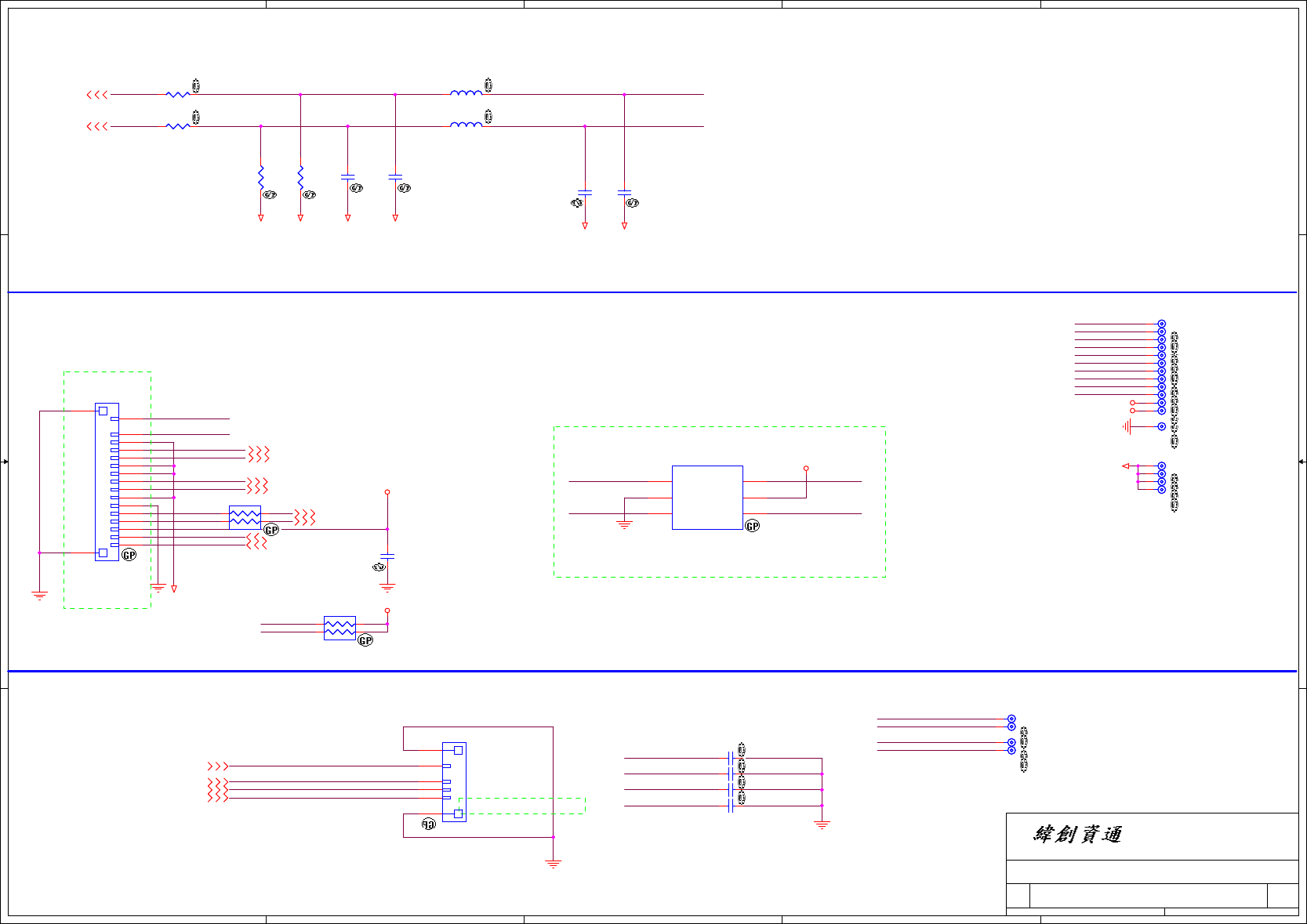Image resolution: width=1307 pixels, height=924 pixels.
Task: Click the second vertical pull-down resistor
Action: coord(300,178)
